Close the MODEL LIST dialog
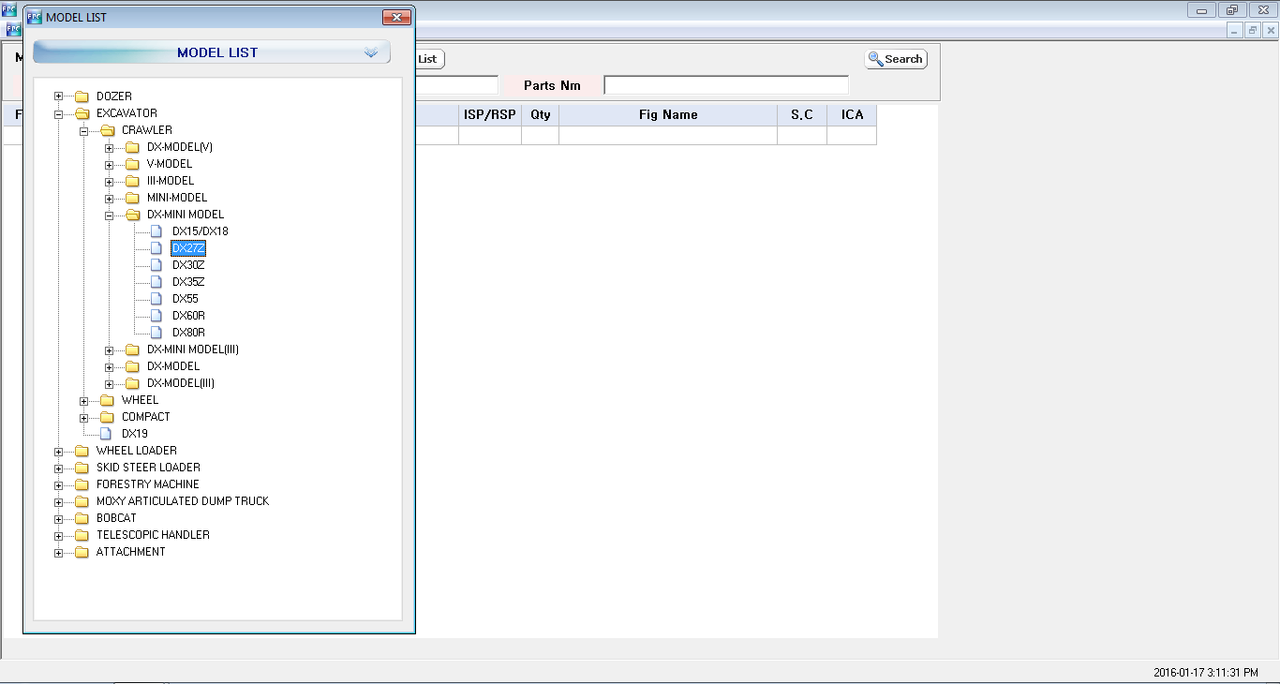The width and height of the screenshot is (1280, 684). pos(397,17)
